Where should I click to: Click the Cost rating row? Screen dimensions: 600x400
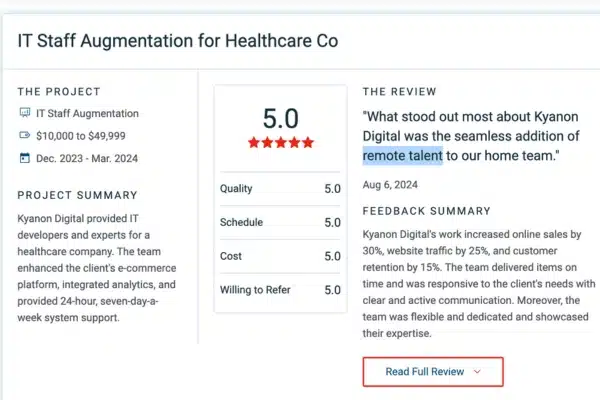[x=280, y=256]
